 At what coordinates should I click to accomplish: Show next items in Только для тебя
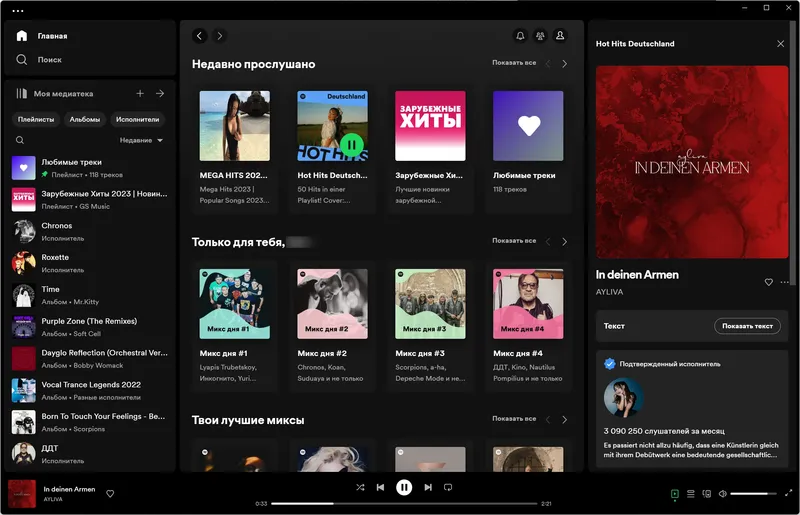(x=564, y=241)
